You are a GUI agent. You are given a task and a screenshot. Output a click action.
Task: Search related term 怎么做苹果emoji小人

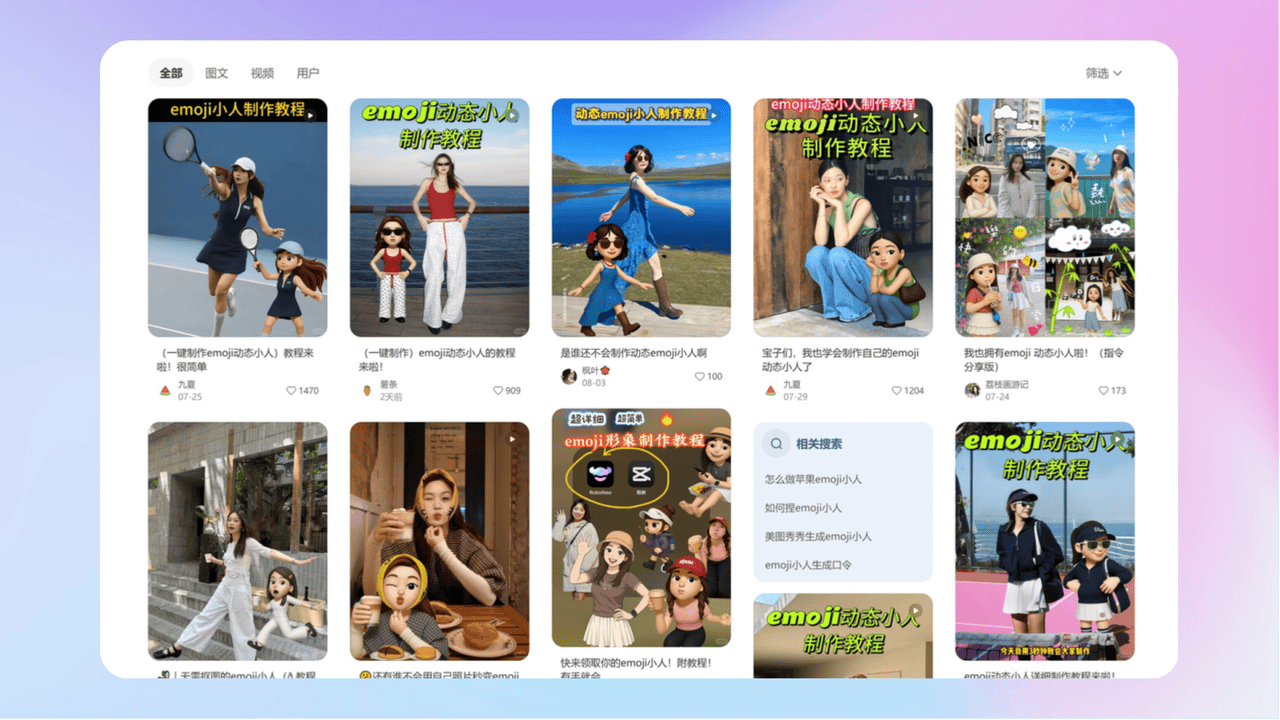click(x=813, y=479)
